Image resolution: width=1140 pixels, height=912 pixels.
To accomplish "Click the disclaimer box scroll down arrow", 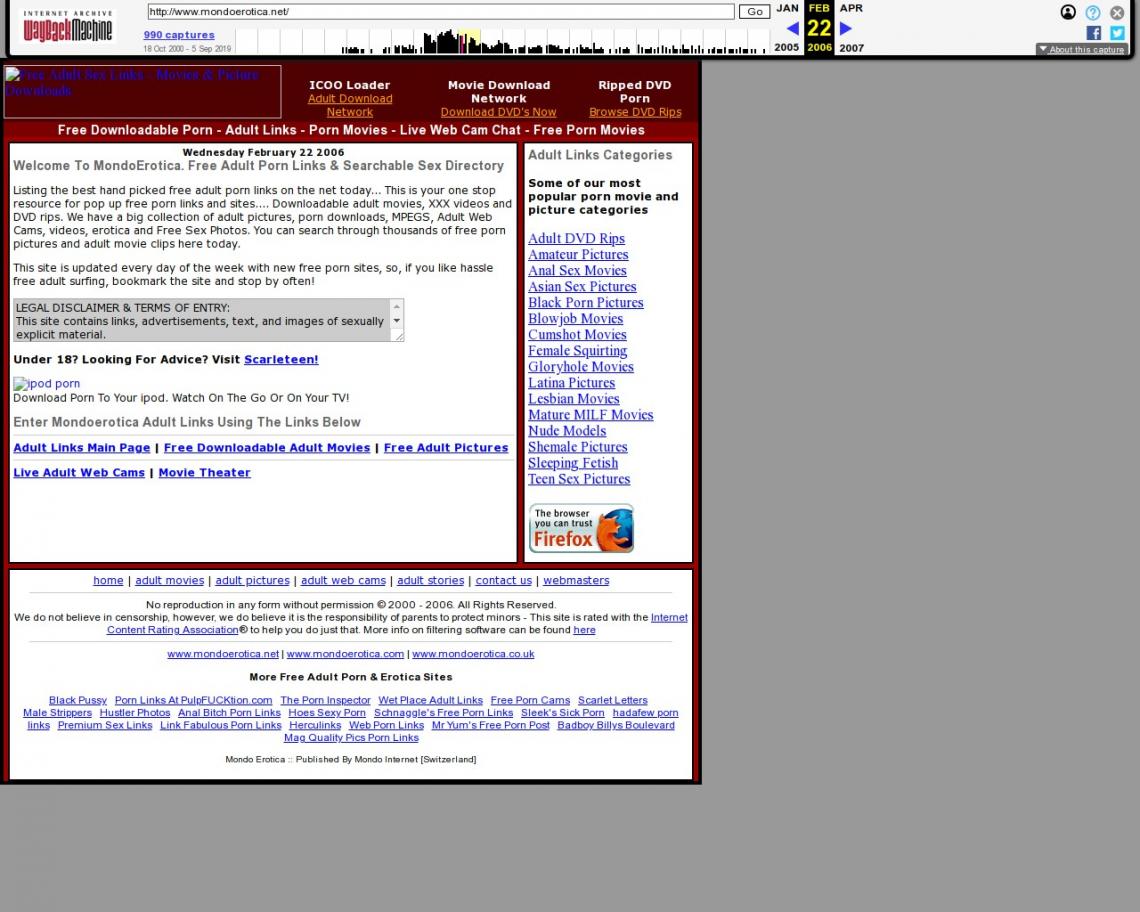I will [396, 321].
